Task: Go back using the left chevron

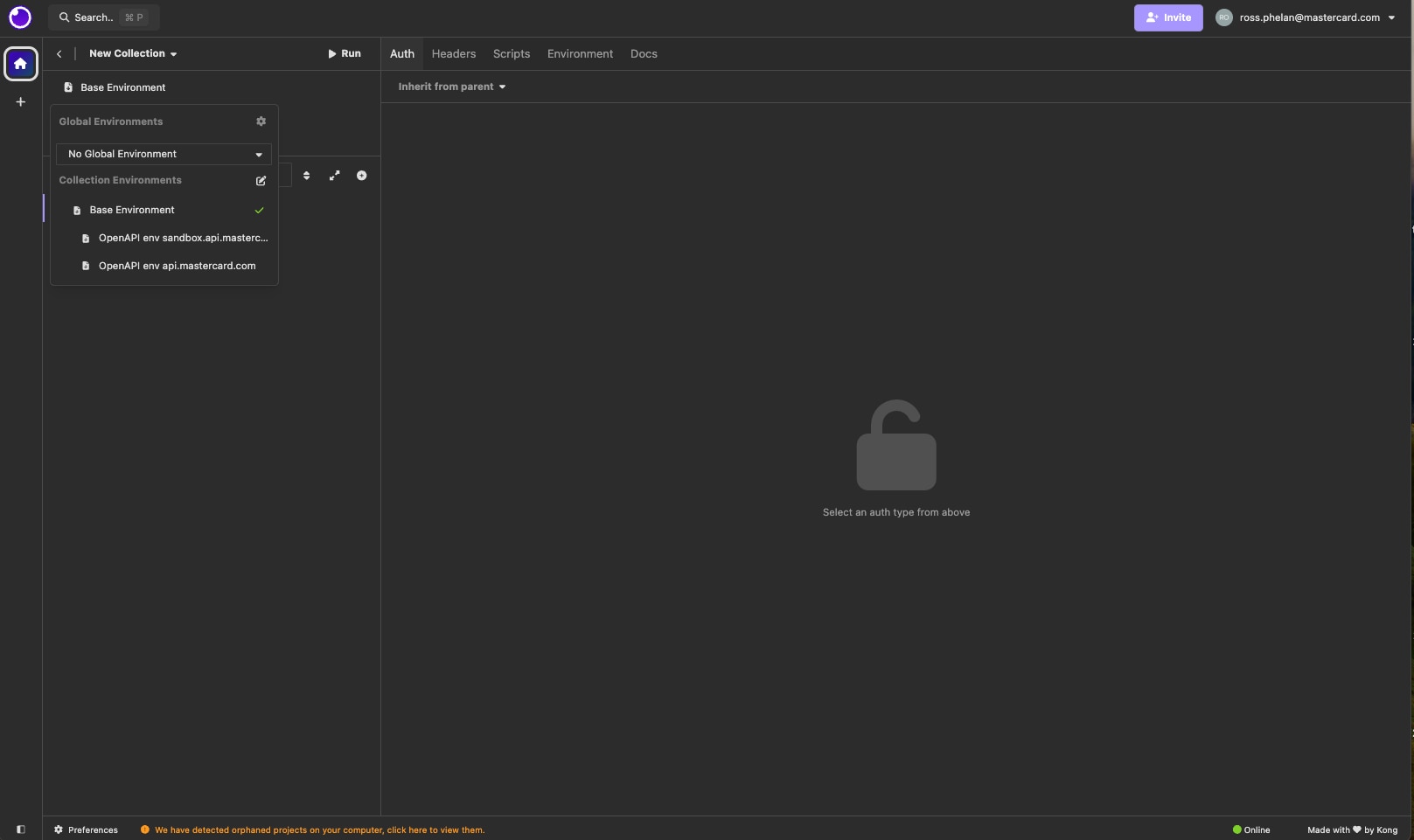Action: click(59, 54)
